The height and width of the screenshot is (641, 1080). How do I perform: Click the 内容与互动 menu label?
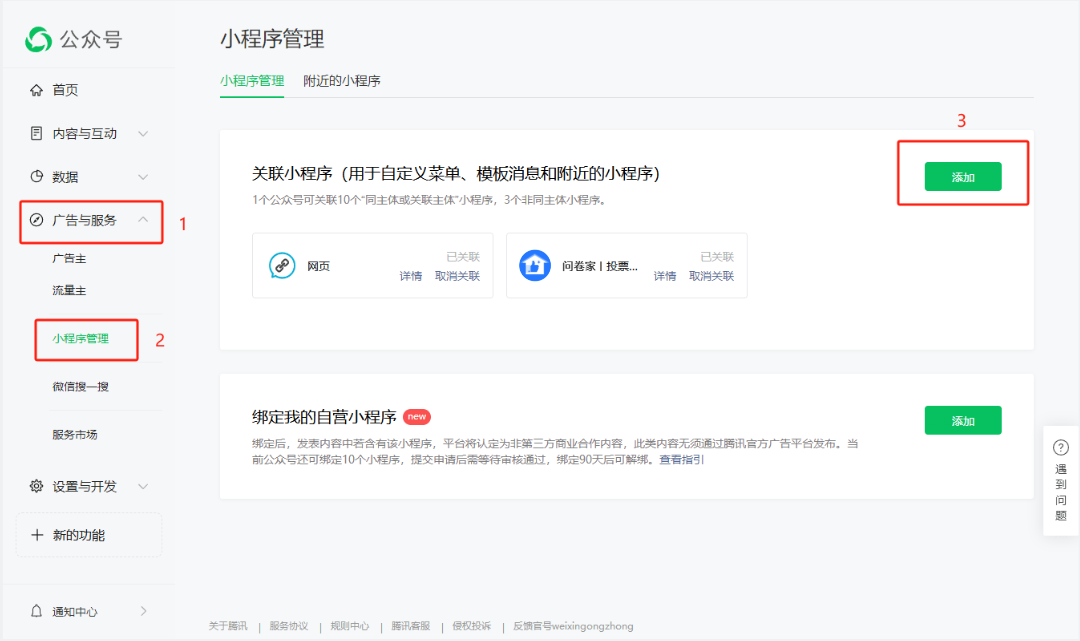click(x=85, y=134)
